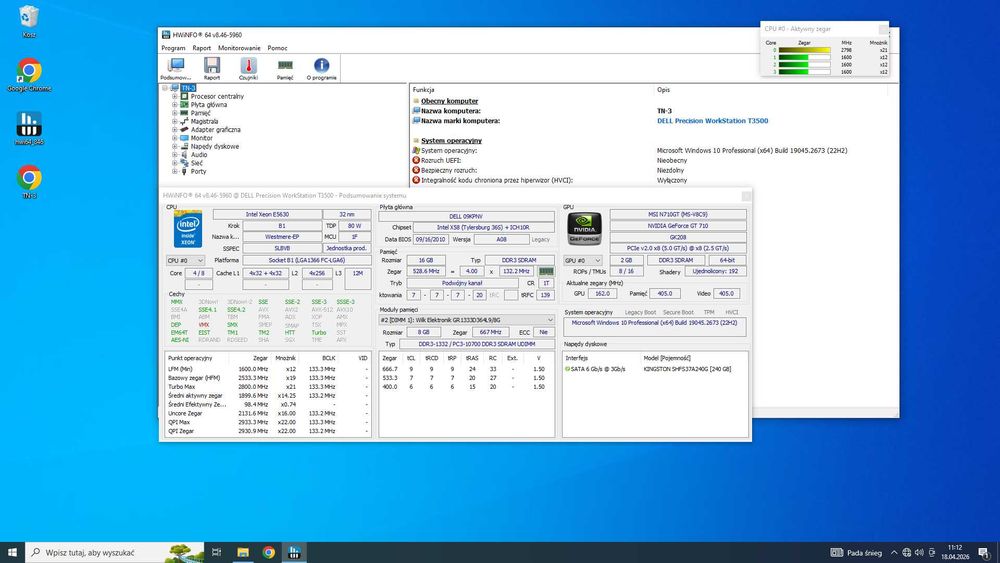Open the Pomoc menu
The width and height of the screenshot is (1000, 563).
coord(277,48)
